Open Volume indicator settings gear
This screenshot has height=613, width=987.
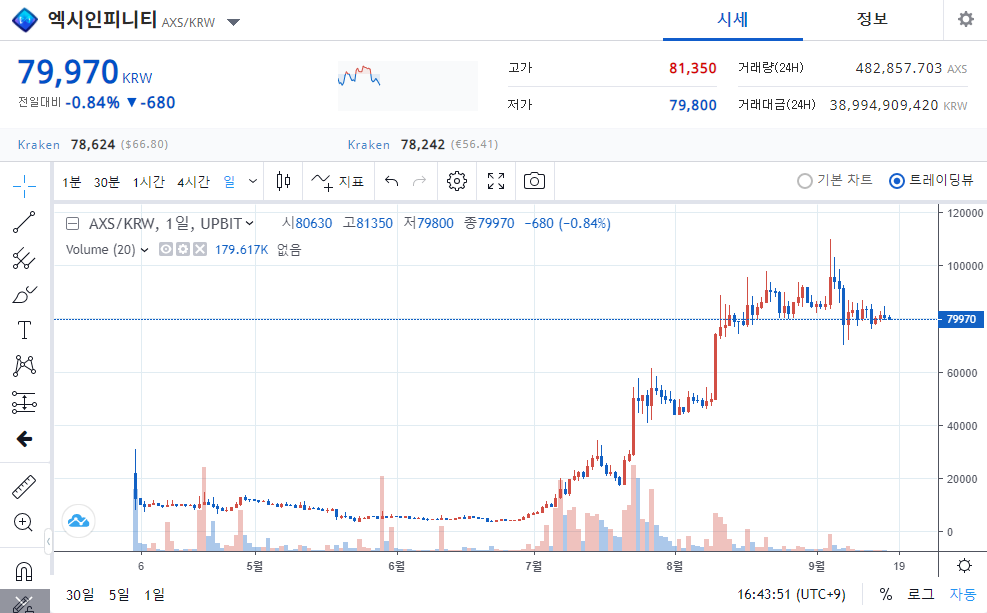coord(183,250)
